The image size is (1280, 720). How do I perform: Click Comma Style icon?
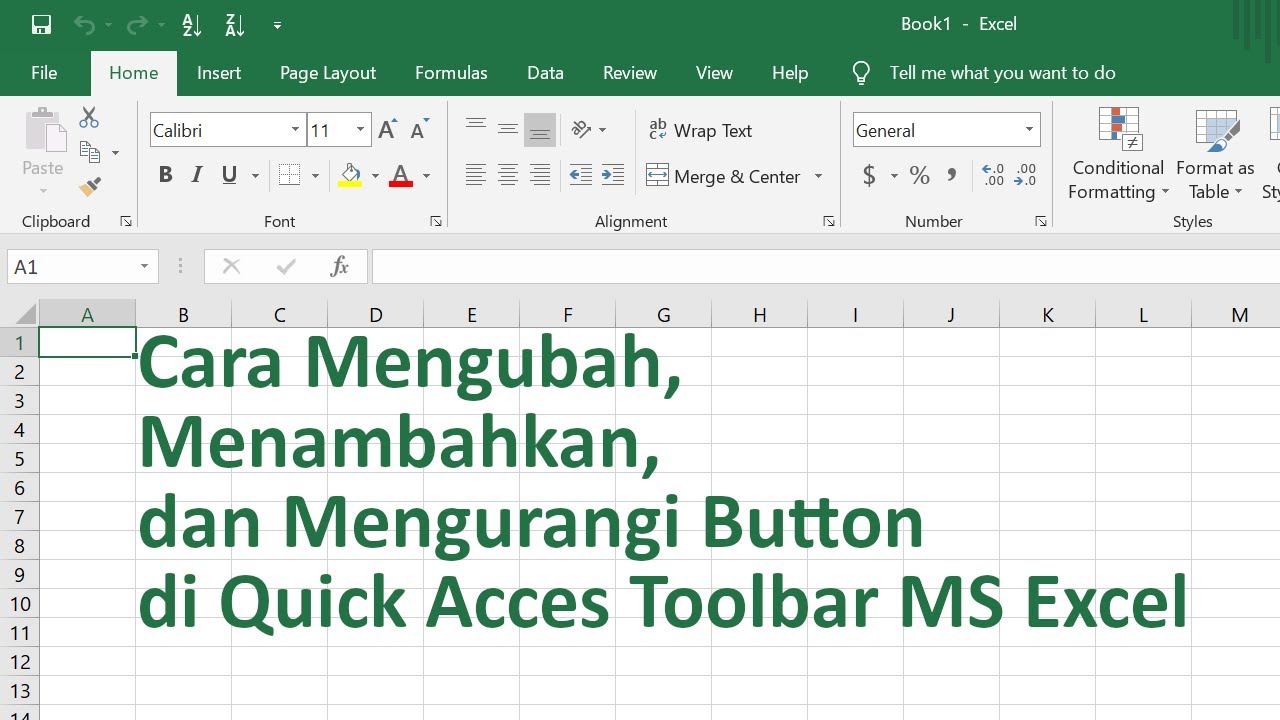click(951, 176)
